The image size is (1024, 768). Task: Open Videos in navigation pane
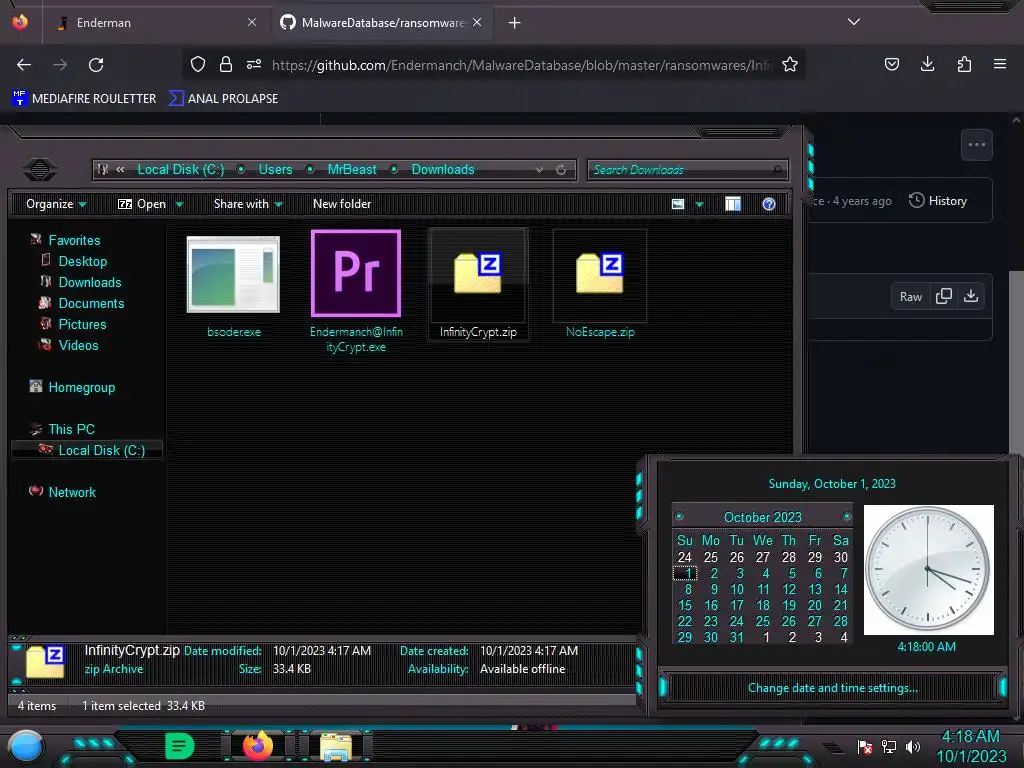[x=78, y=345]
